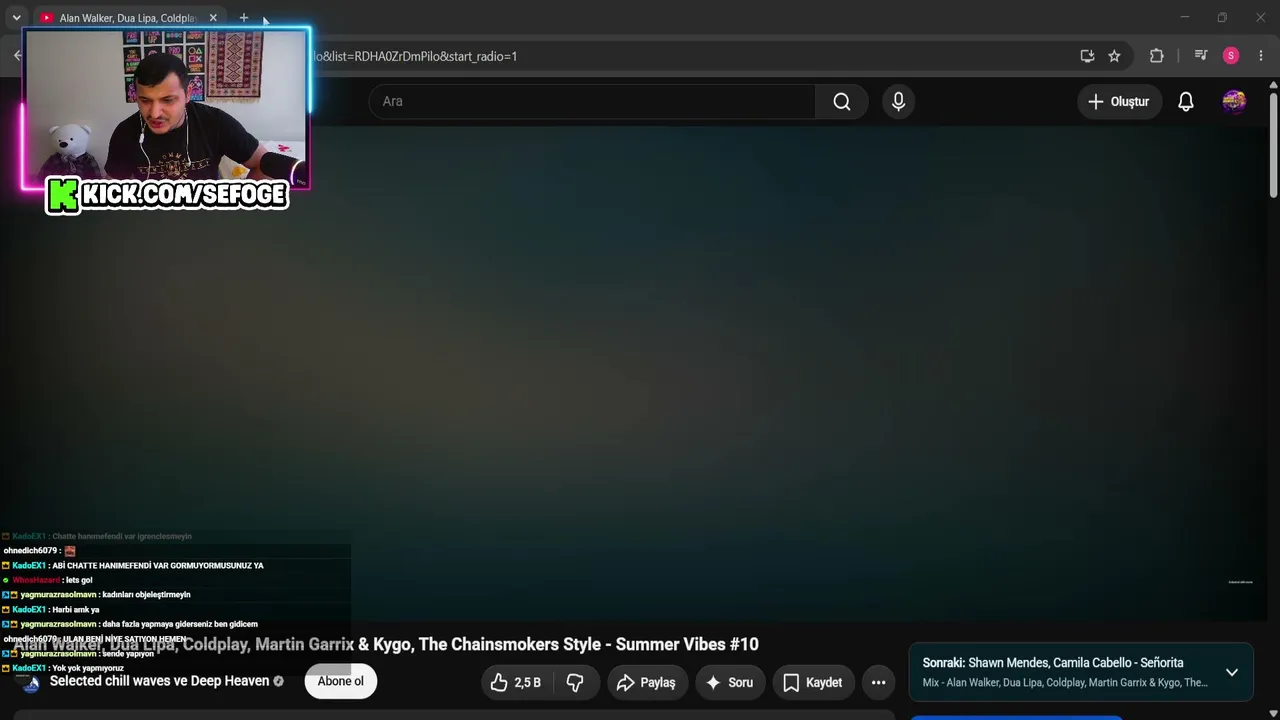
Task: Save the video with Kaydet
Action: point(813,682)
